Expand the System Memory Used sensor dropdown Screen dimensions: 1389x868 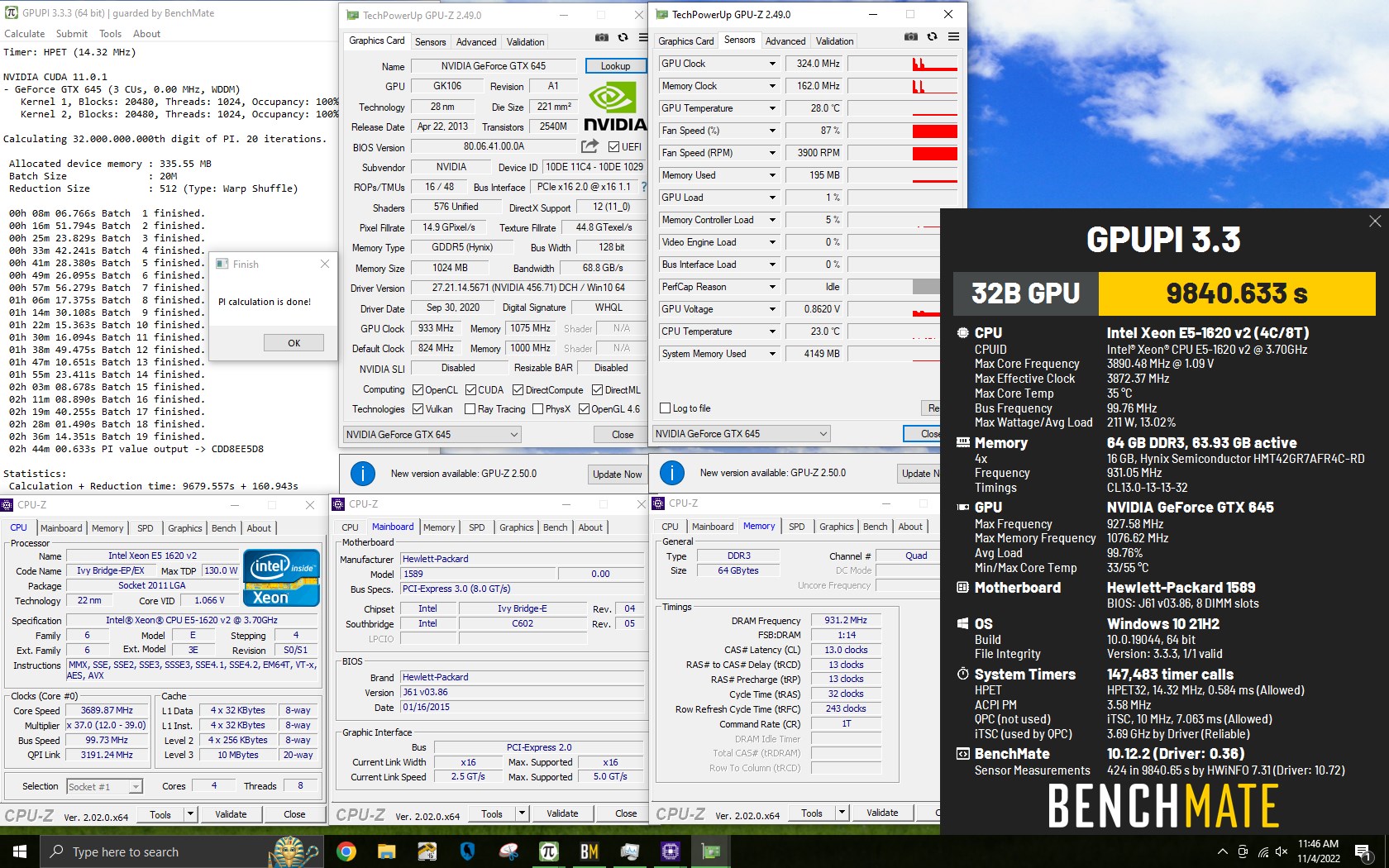(772, 354)
